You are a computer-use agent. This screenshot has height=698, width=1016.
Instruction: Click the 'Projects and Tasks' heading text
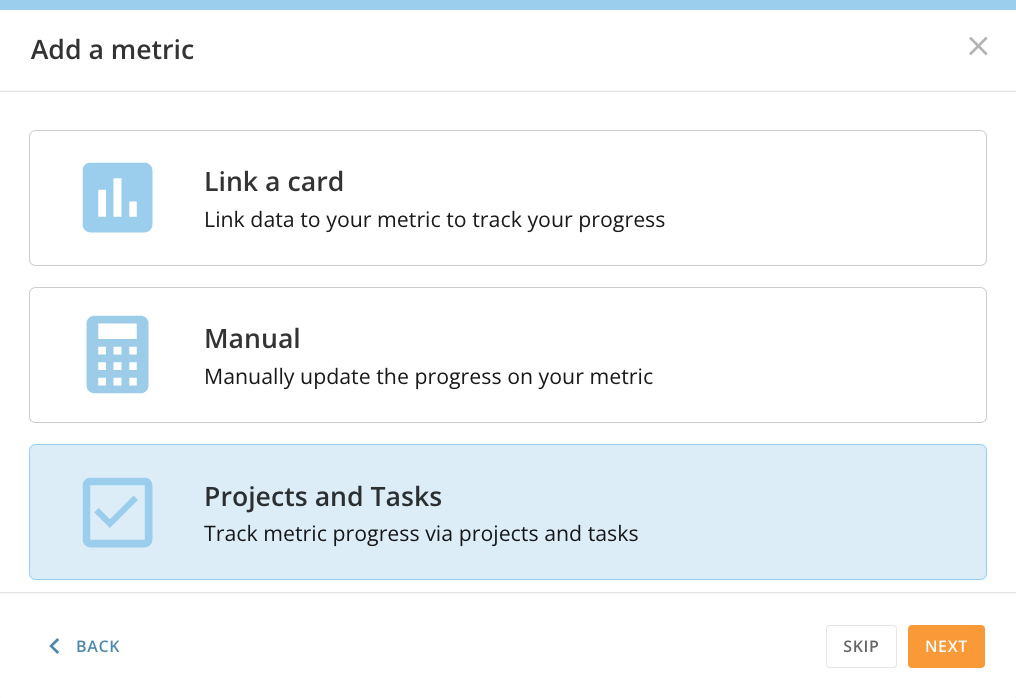(322, 496)
